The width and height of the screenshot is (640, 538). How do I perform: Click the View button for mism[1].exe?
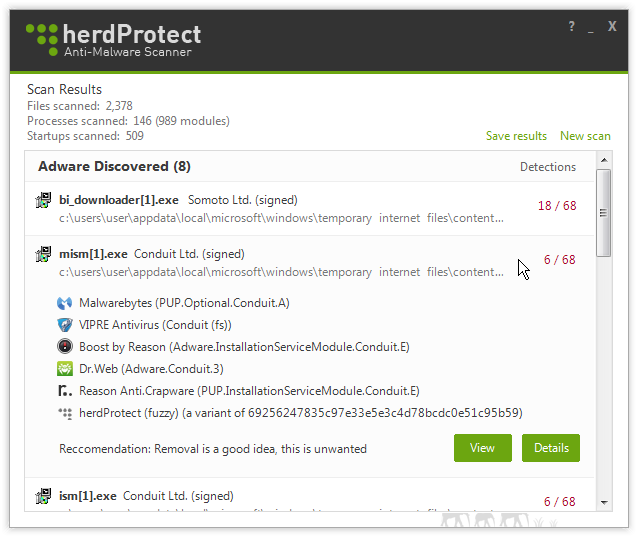pos(482,448)
